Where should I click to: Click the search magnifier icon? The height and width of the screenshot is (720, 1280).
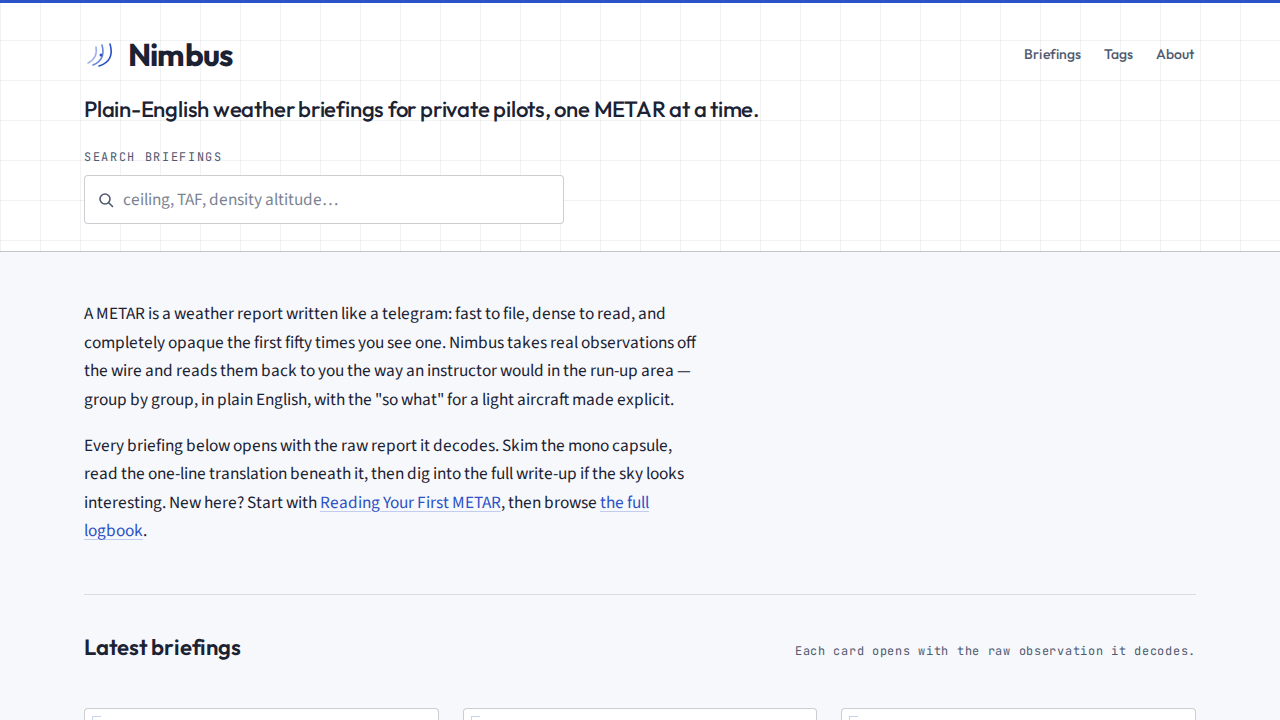tap(106, 200)
